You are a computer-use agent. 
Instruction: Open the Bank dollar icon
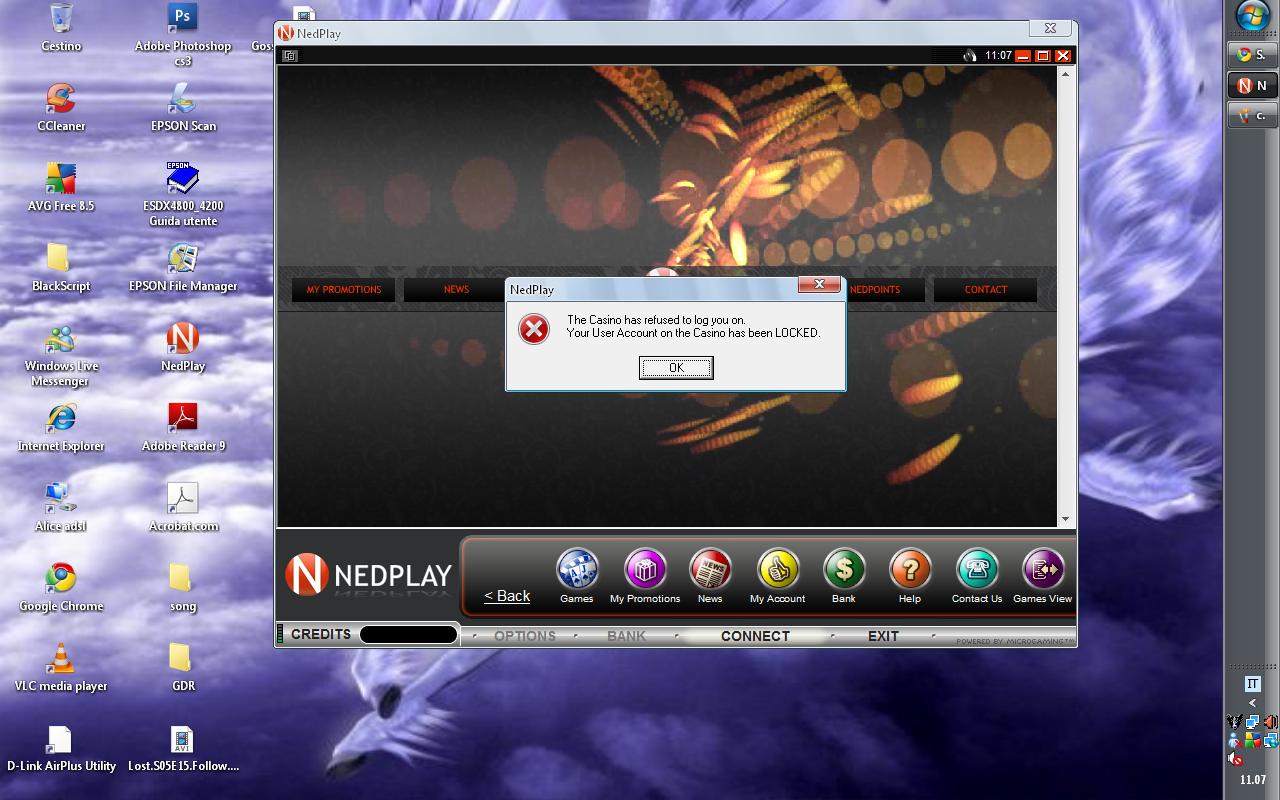point(844,570)
